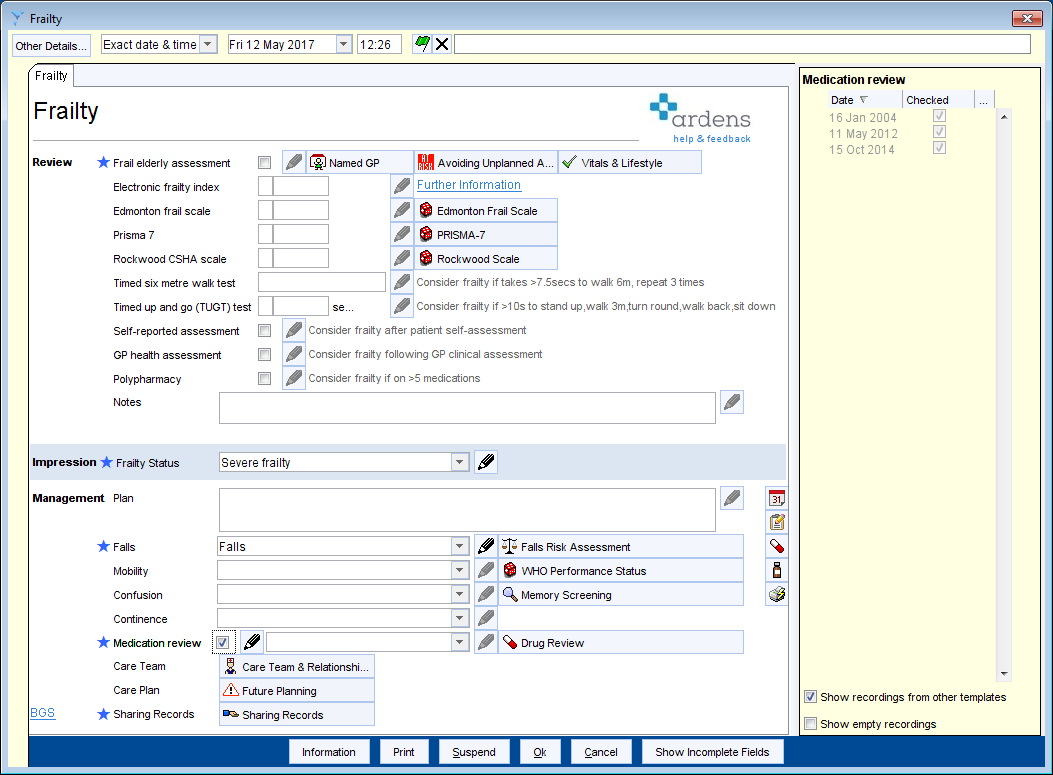
Task: Click the pencil icon beside Frailty Status
Action: click(x=486, y=461)
